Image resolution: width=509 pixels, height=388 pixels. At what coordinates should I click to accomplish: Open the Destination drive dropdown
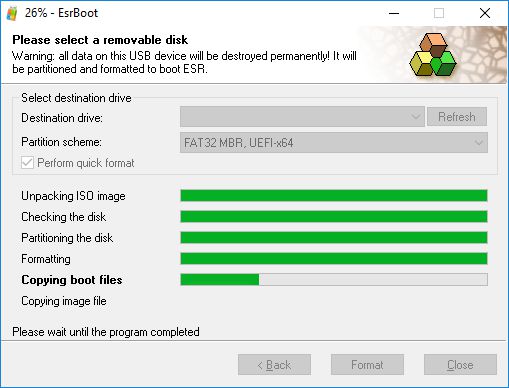coord(302,117)
